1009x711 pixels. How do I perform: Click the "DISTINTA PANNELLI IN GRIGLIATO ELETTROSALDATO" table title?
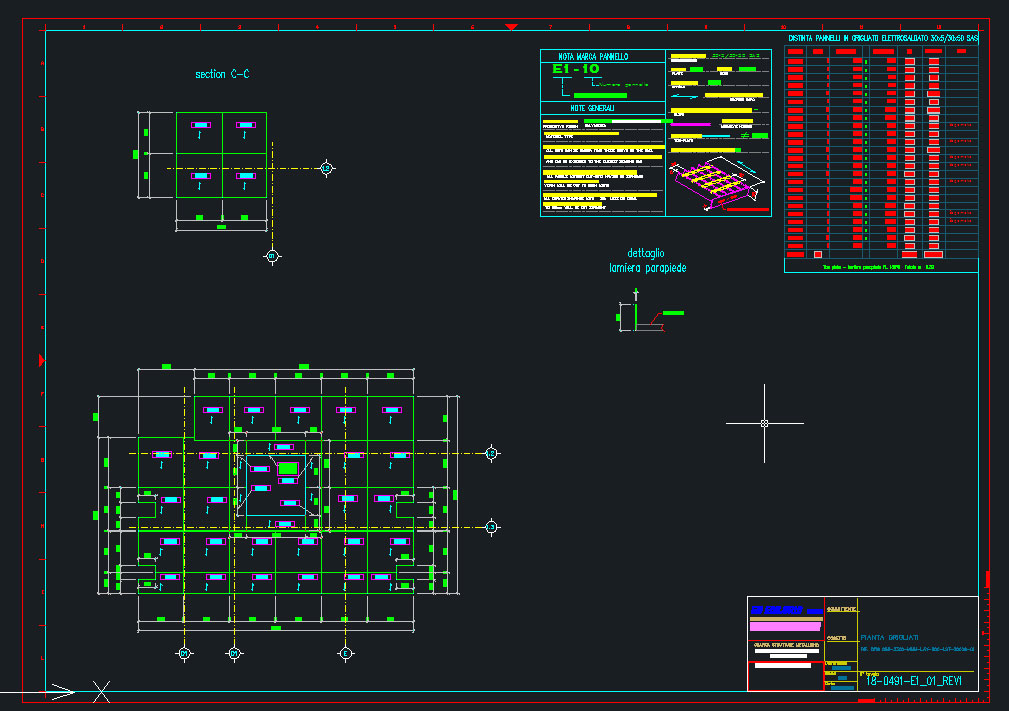883,39
